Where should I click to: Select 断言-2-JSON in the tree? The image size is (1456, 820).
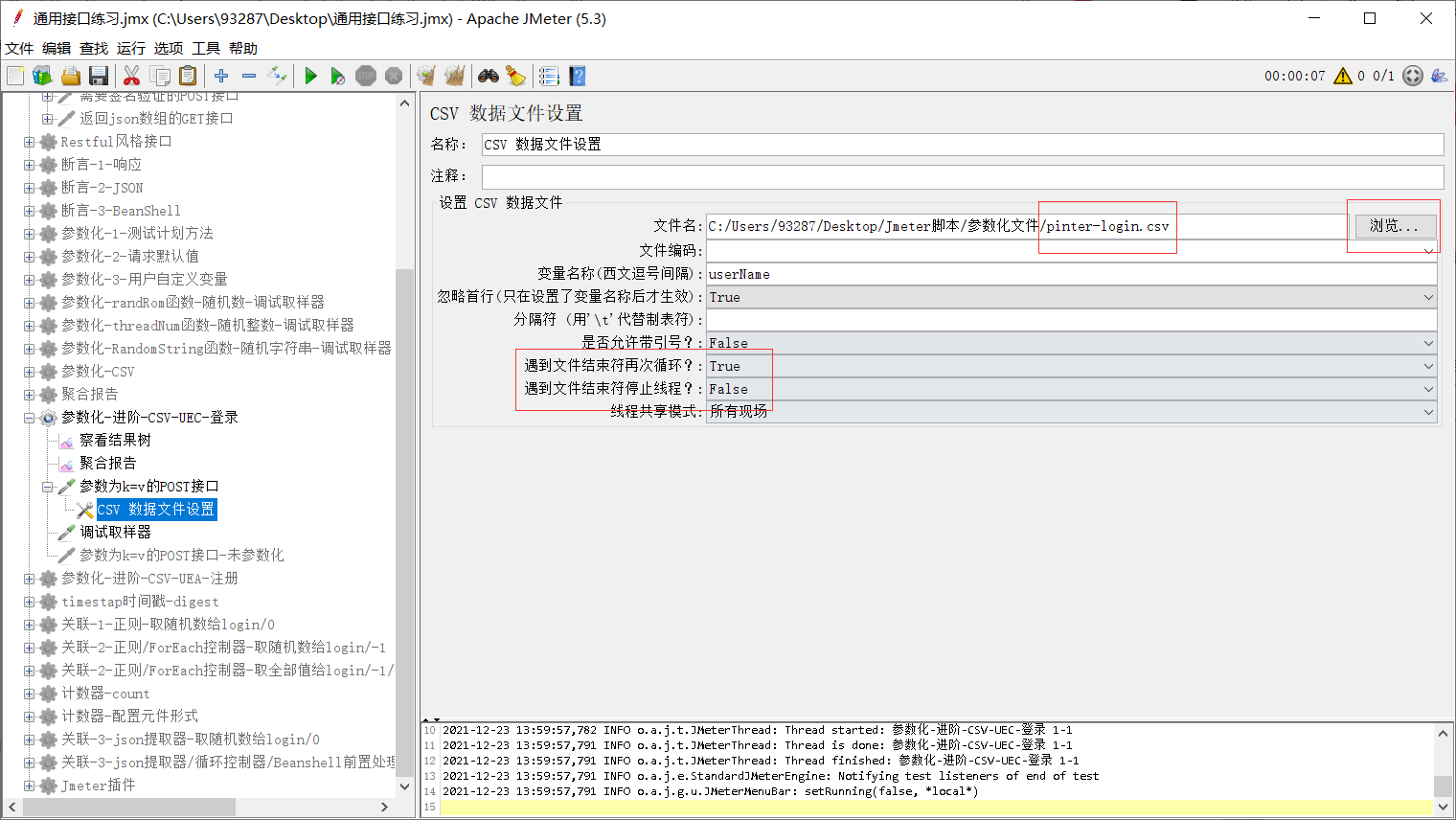pyautogui.click(x=102, y=188)
